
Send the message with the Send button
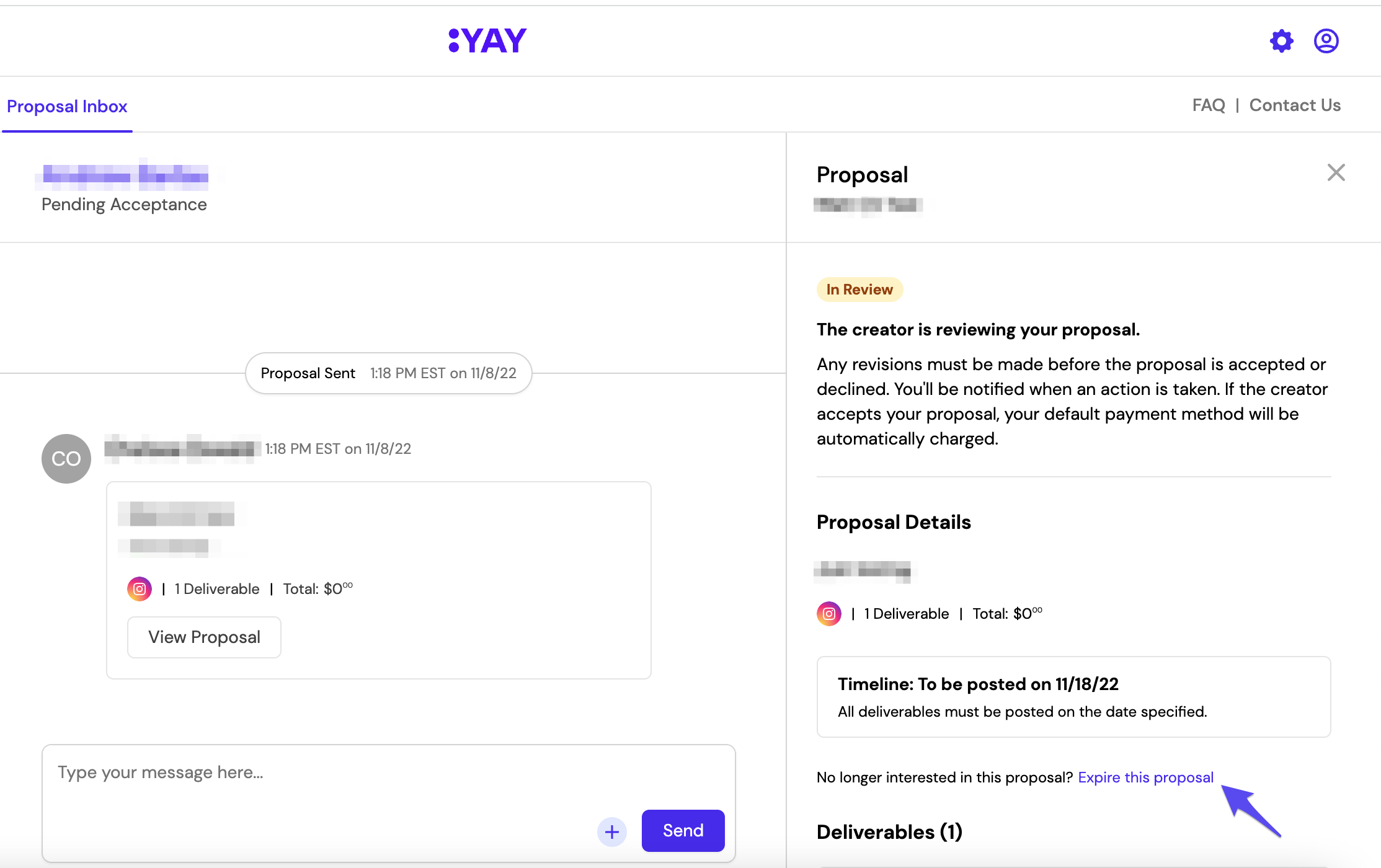tap(683, 831)
